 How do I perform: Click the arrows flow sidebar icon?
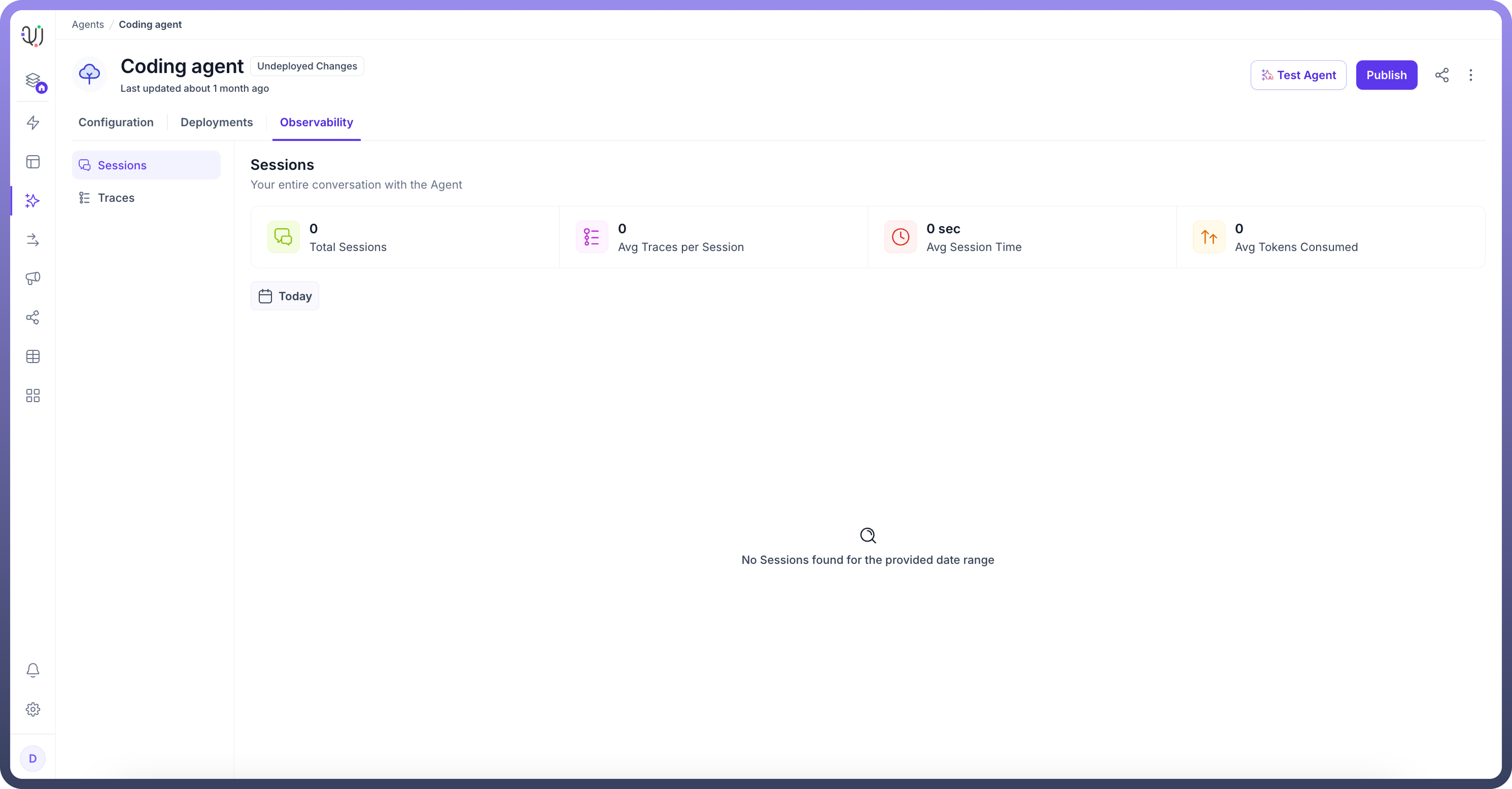coord(33,240)
